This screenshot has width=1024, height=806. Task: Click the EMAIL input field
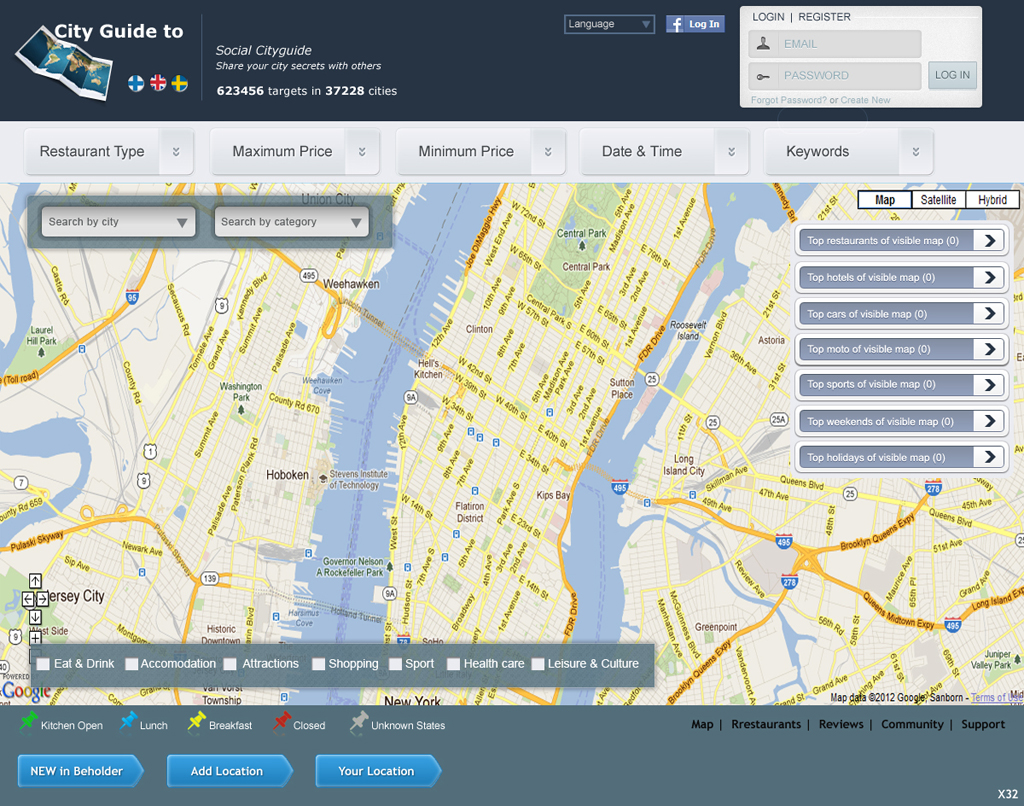[x=835, y=44]
